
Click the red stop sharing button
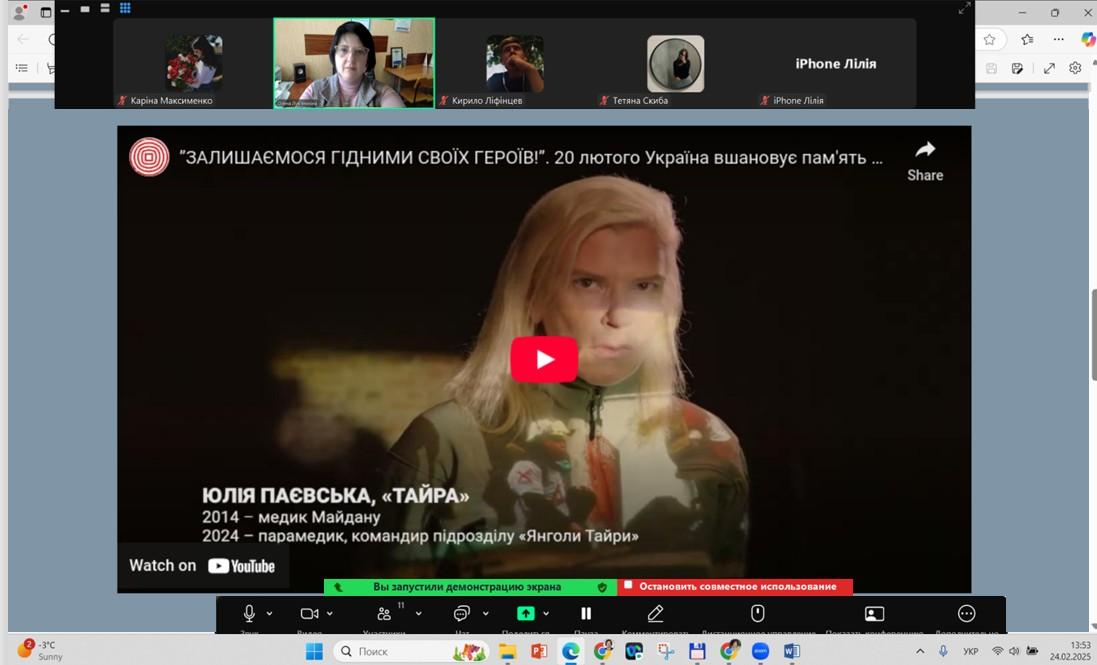point(735,587)
